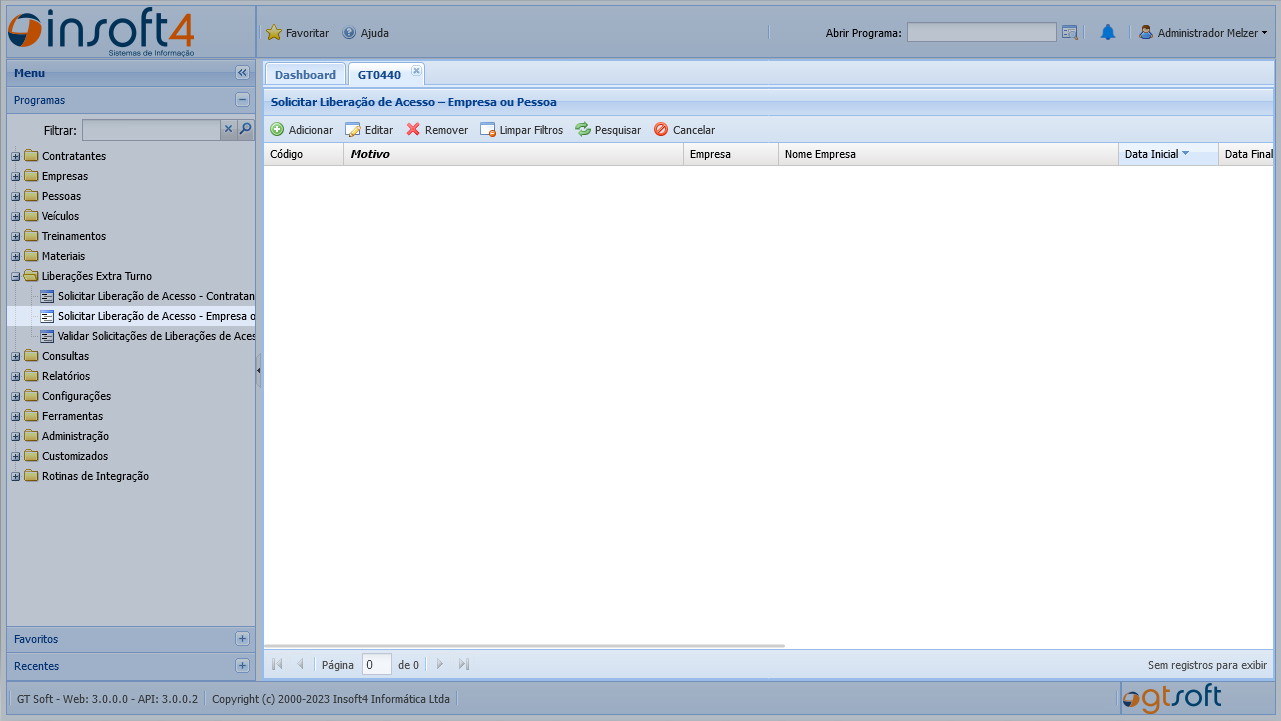The width and height of the screenshot is (1281, 721).
Task: Expand the Recentes panel
Action: [242, 666]
